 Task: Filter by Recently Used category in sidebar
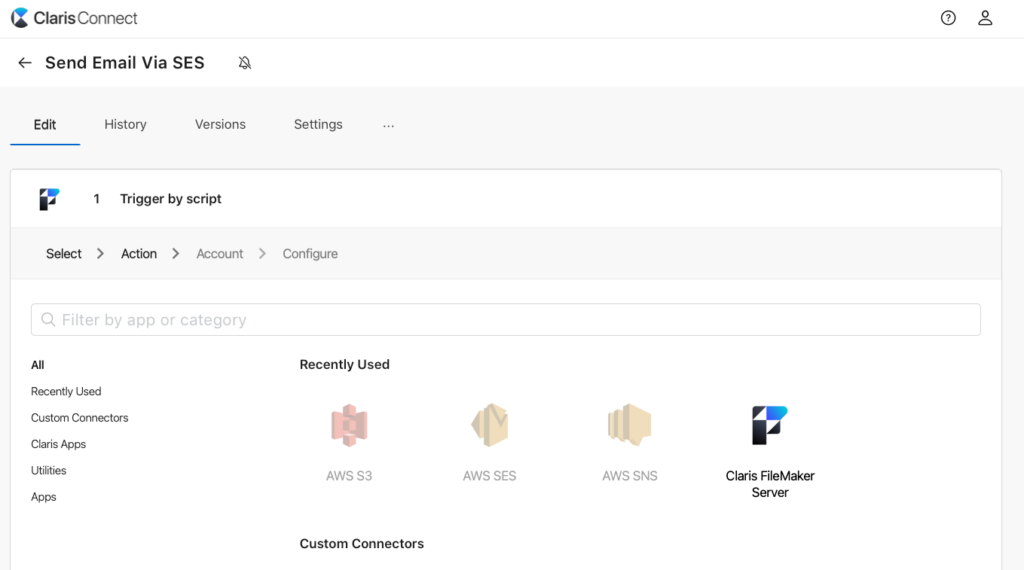tap(66, 391)
